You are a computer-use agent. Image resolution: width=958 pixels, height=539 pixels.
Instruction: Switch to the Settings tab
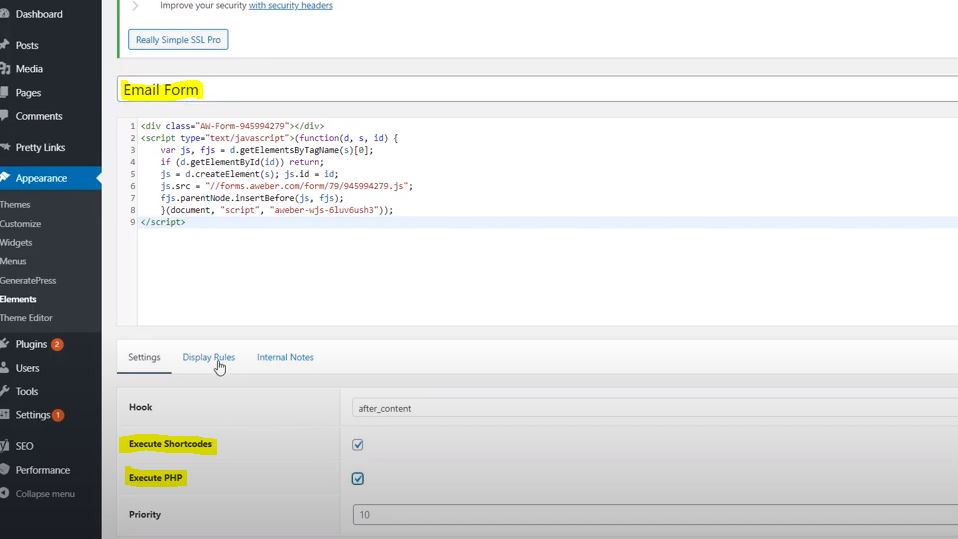pos(144,357)
